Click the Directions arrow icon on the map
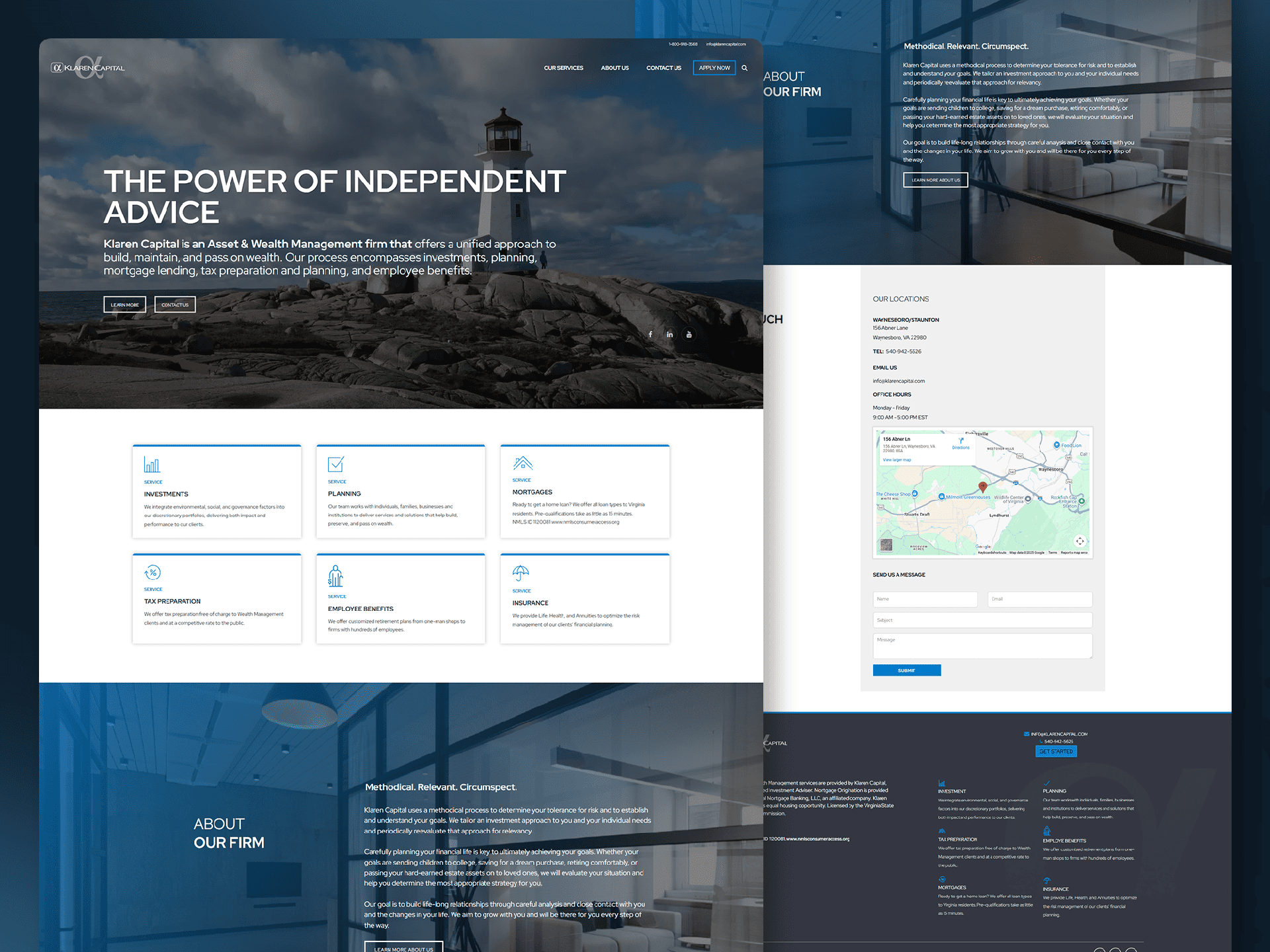 (961, 440)
